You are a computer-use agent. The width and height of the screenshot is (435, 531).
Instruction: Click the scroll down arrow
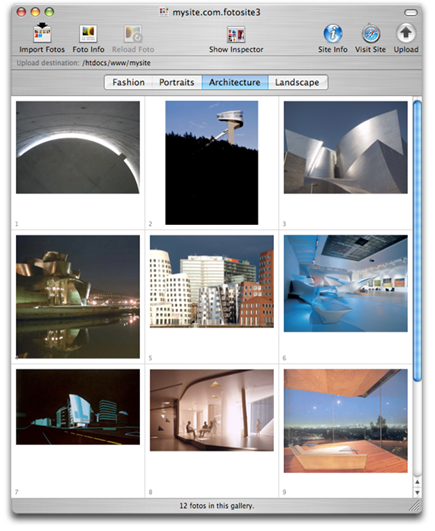(417, 492)
